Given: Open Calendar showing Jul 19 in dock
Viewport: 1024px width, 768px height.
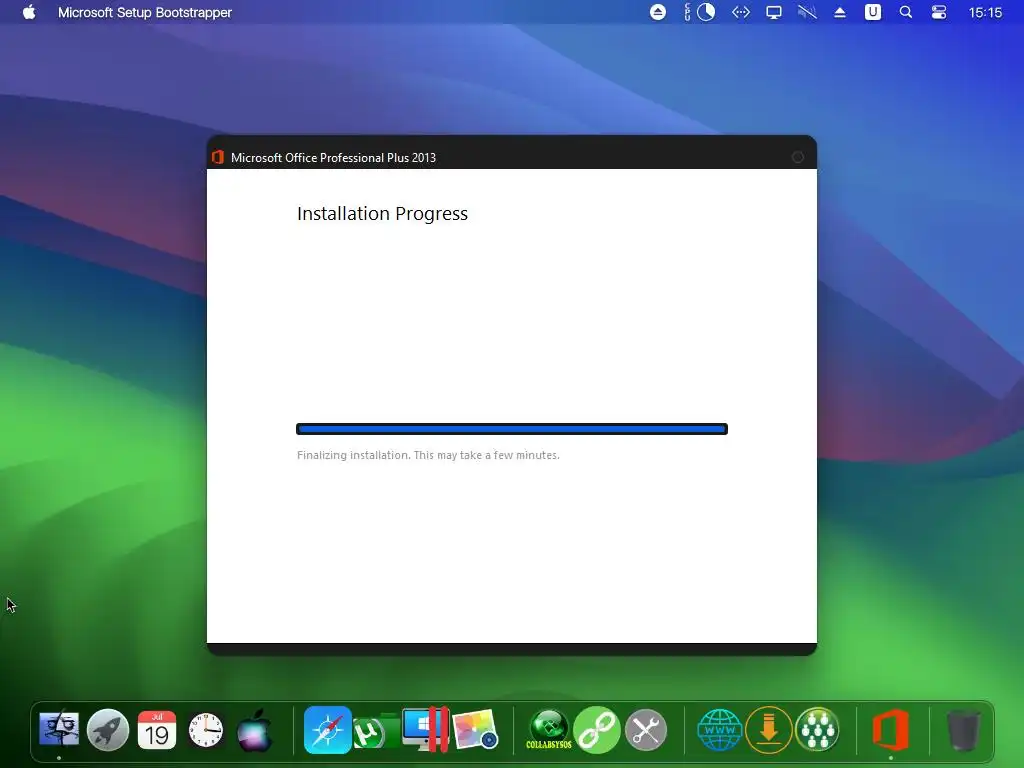Looking at the screenshot, I should [x=157, y=729].
